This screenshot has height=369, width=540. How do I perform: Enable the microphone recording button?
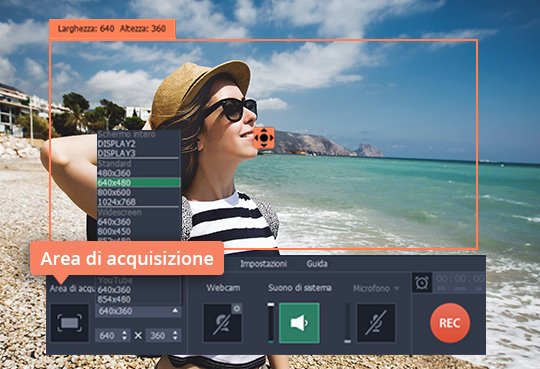376,323
